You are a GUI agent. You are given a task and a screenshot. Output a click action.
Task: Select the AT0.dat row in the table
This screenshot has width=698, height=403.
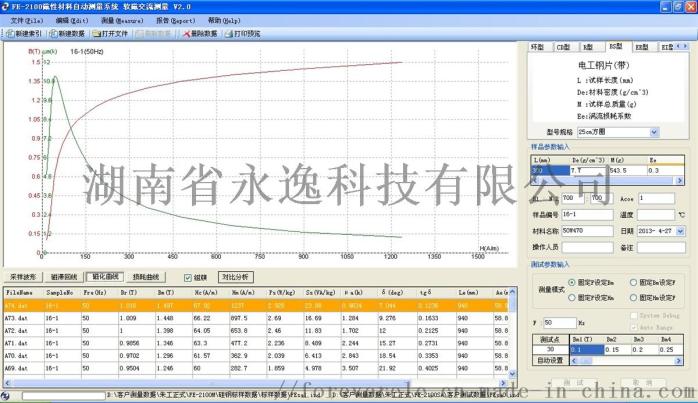tap(256, 355)
